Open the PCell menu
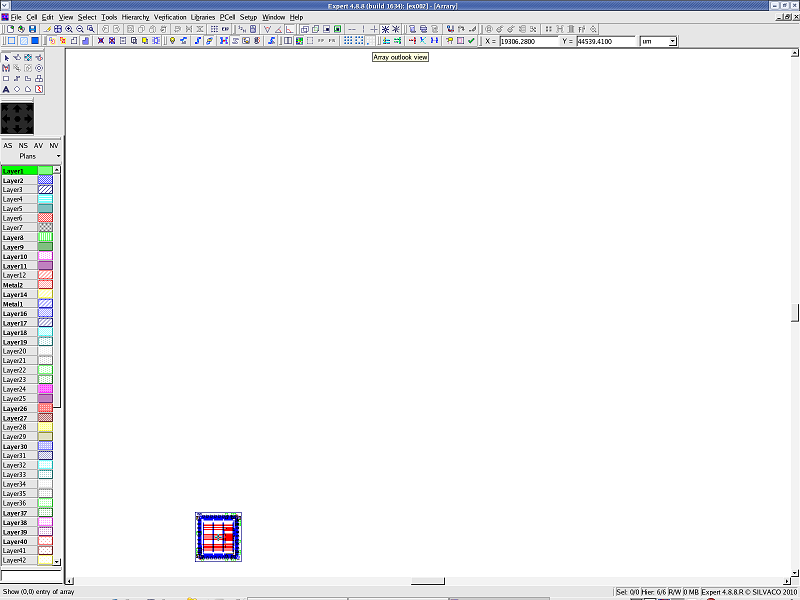800x600 pixels. coord(227,17)
